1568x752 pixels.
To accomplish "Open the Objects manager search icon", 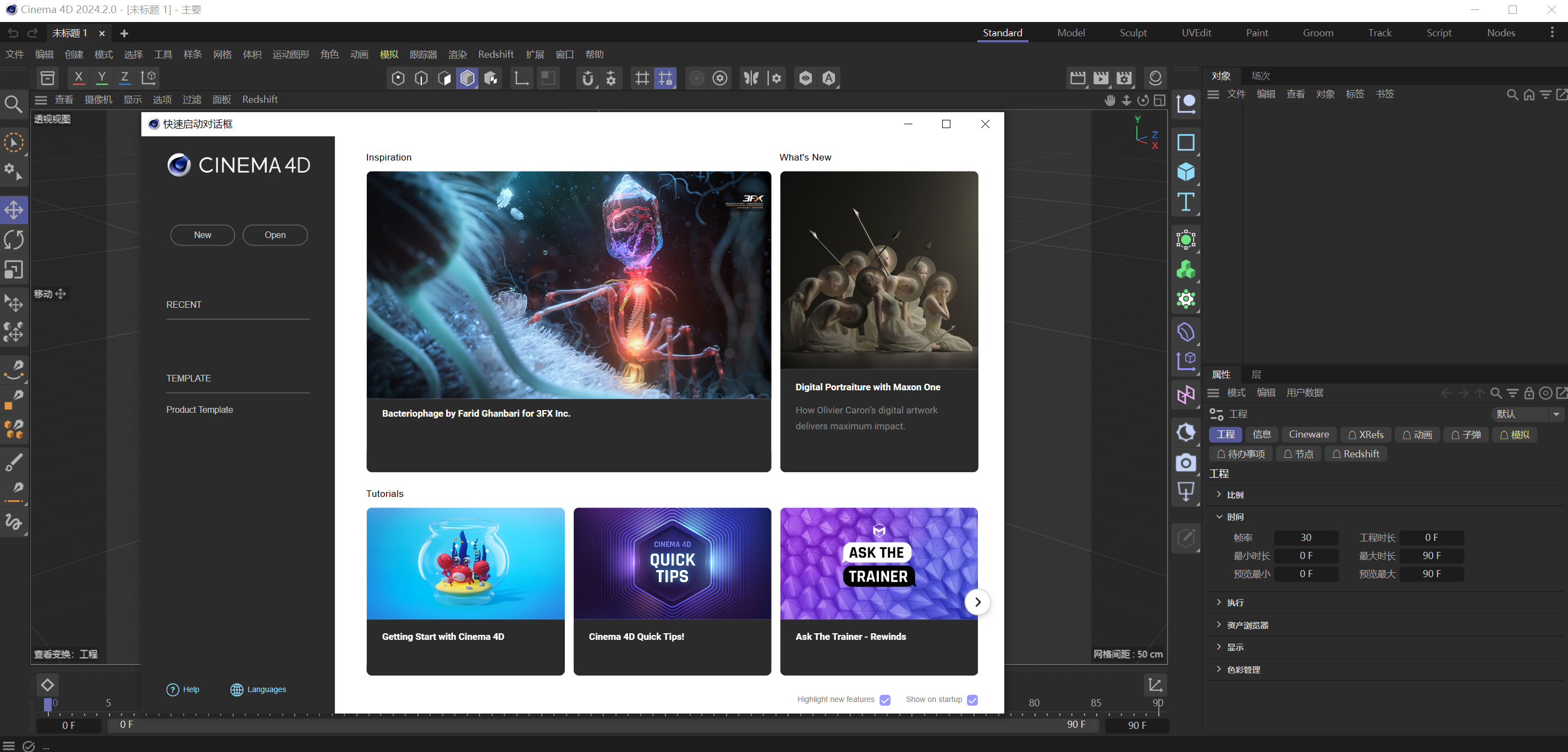I will (1512, 95).
